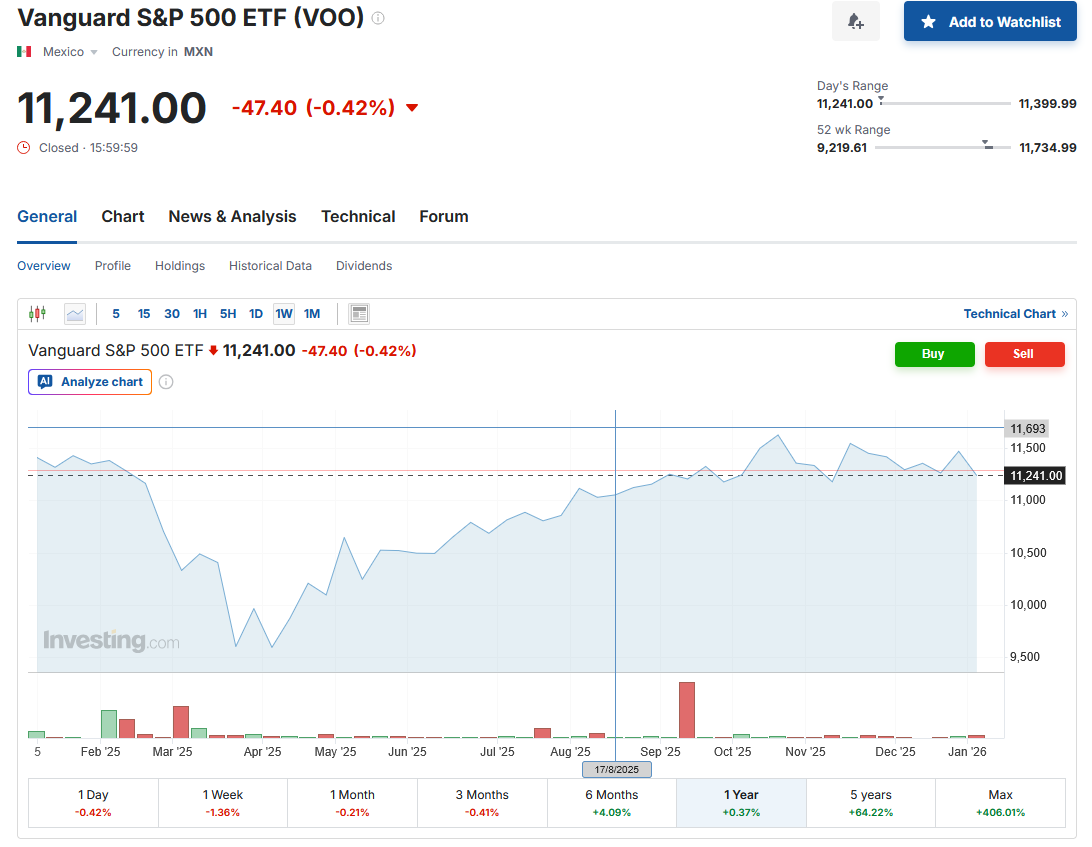Viewport: 1092px width, 847px height.
Task: Open the chart news table icon
Action: pyautogui.click(x=359, y=313)
